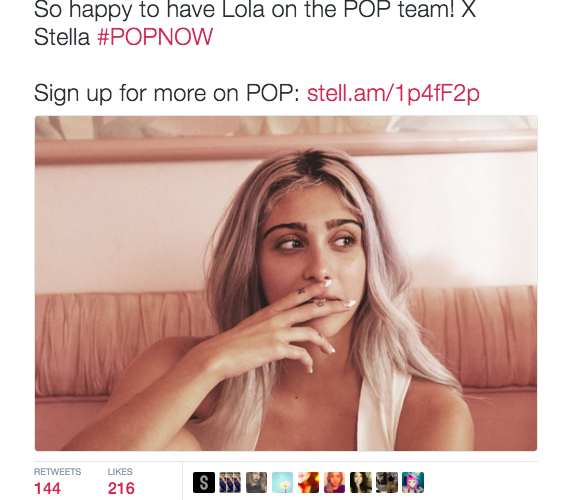Viewport: 572px width, 500px height.
Task: Open the pink-haired user avatar
Action: click(x=413, y=482)
